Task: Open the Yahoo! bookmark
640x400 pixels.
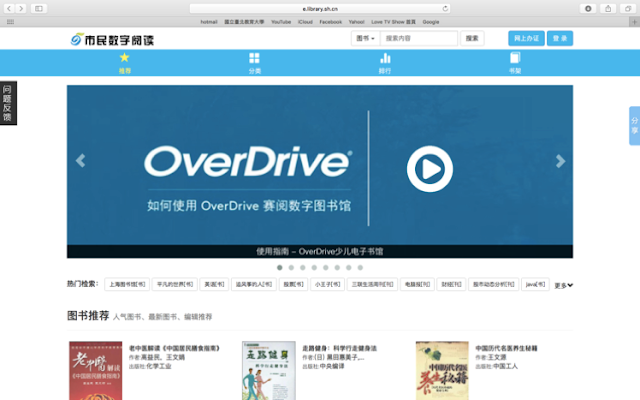Action: pyautogui.click(x=356, y=22)
